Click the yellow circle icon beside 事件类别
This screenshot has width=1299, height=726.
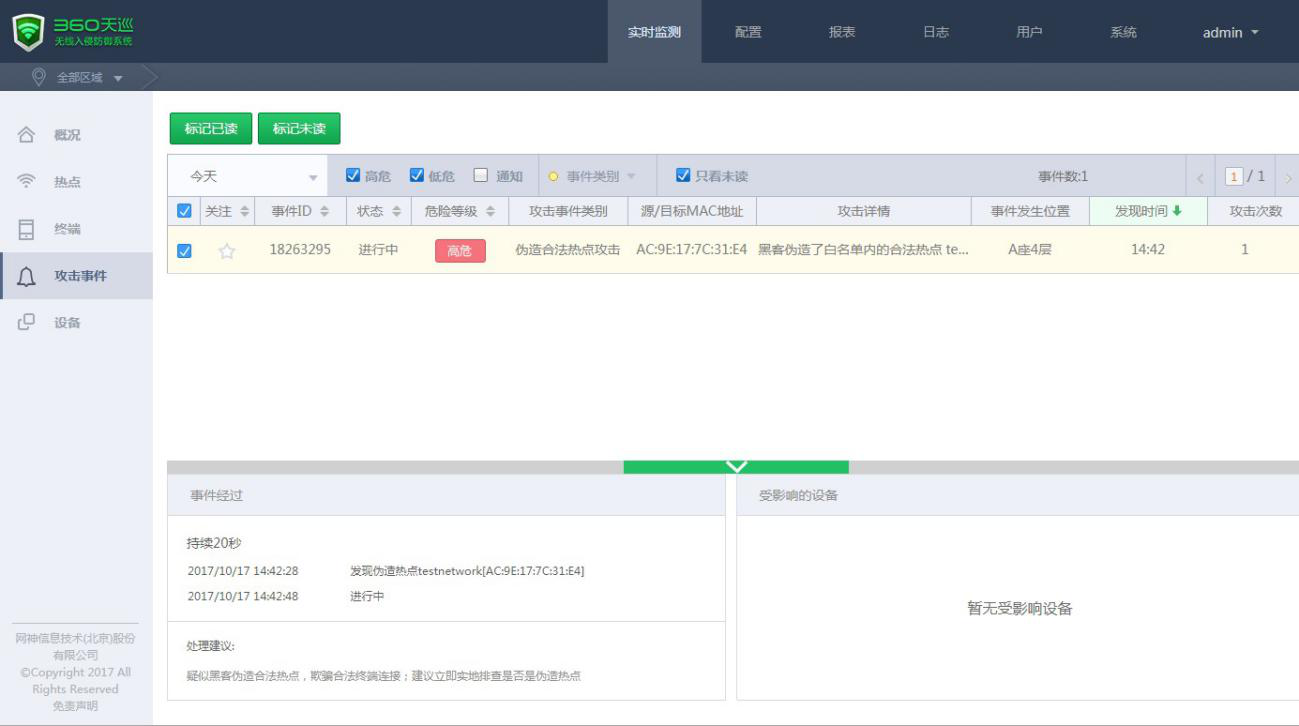[x=553, y=177]
